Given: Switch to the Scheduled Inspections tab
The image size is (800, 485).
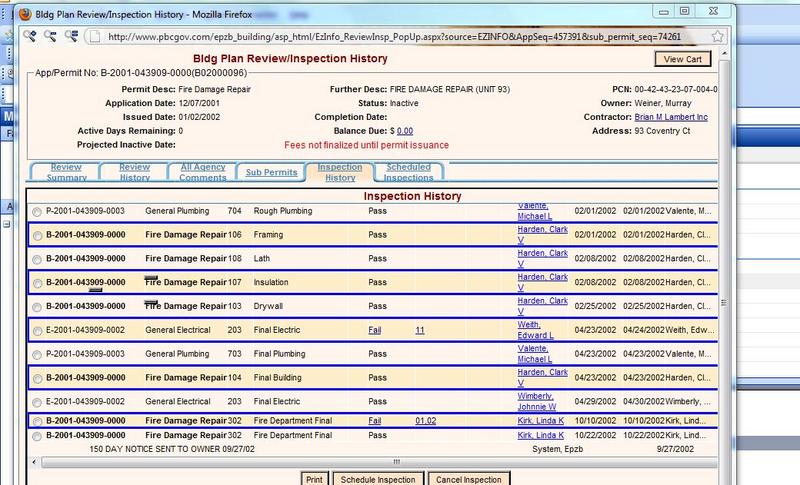Looking at the screenshot, I should pyautogui.click(x=408, y=172).
